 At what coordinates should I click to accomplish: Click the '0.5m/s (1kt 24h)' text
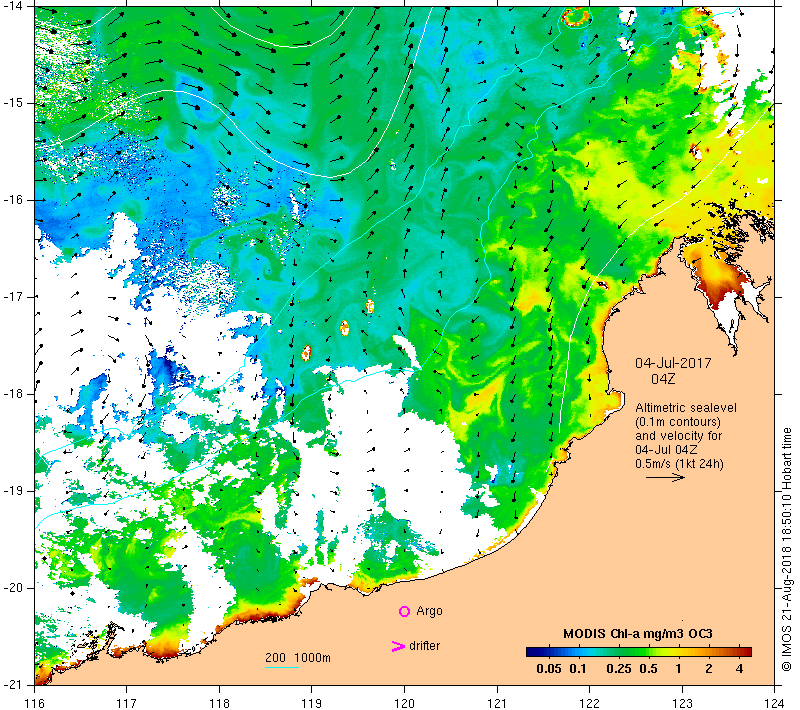[679, 464]
